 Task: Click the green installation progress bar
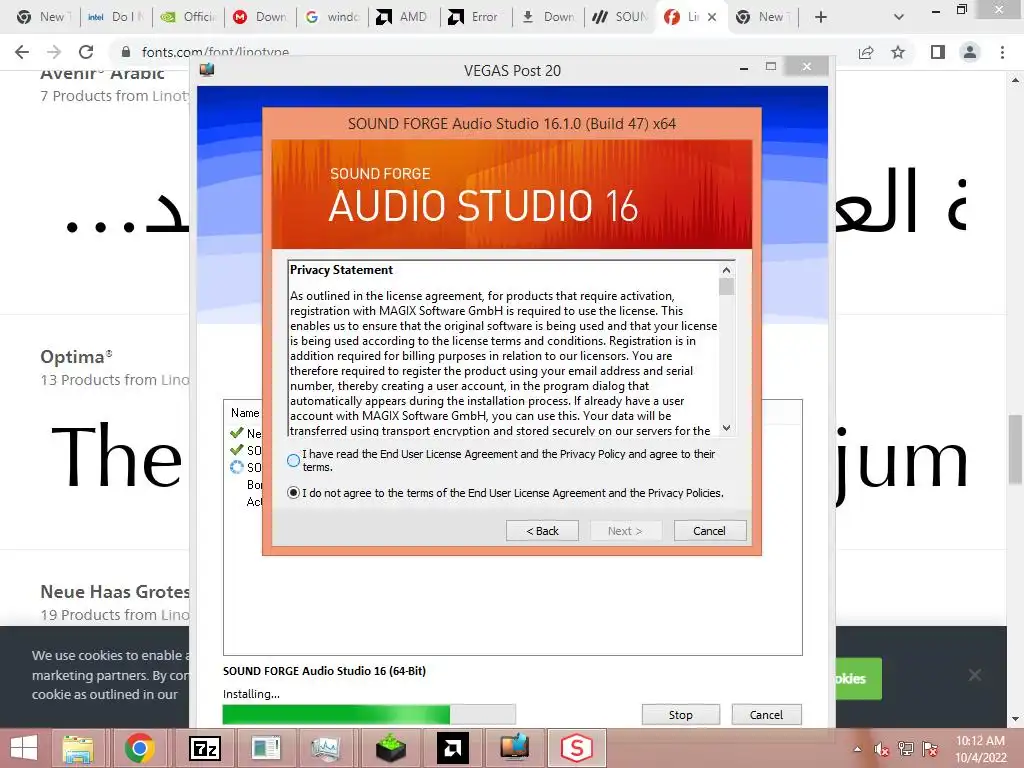[x=369, y=714]
